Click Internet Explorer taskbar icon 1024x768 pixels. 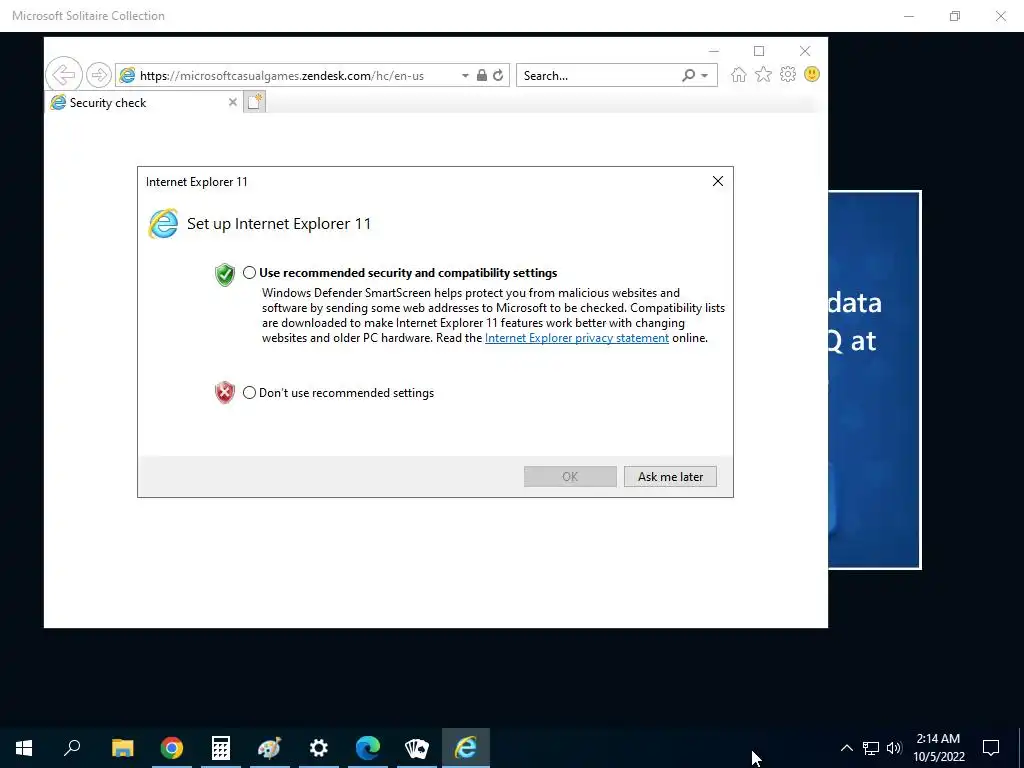[x=466, y=748]
